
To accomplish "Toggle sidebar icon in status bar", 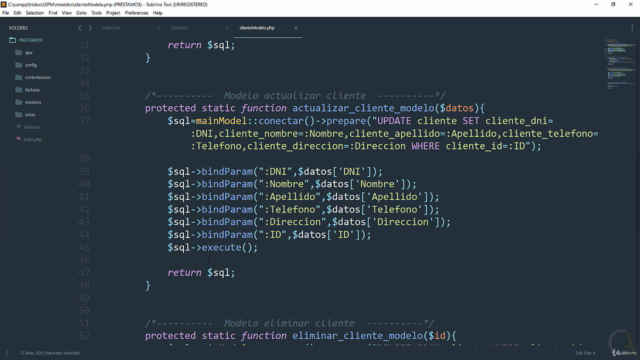I will tap(7, 353).
